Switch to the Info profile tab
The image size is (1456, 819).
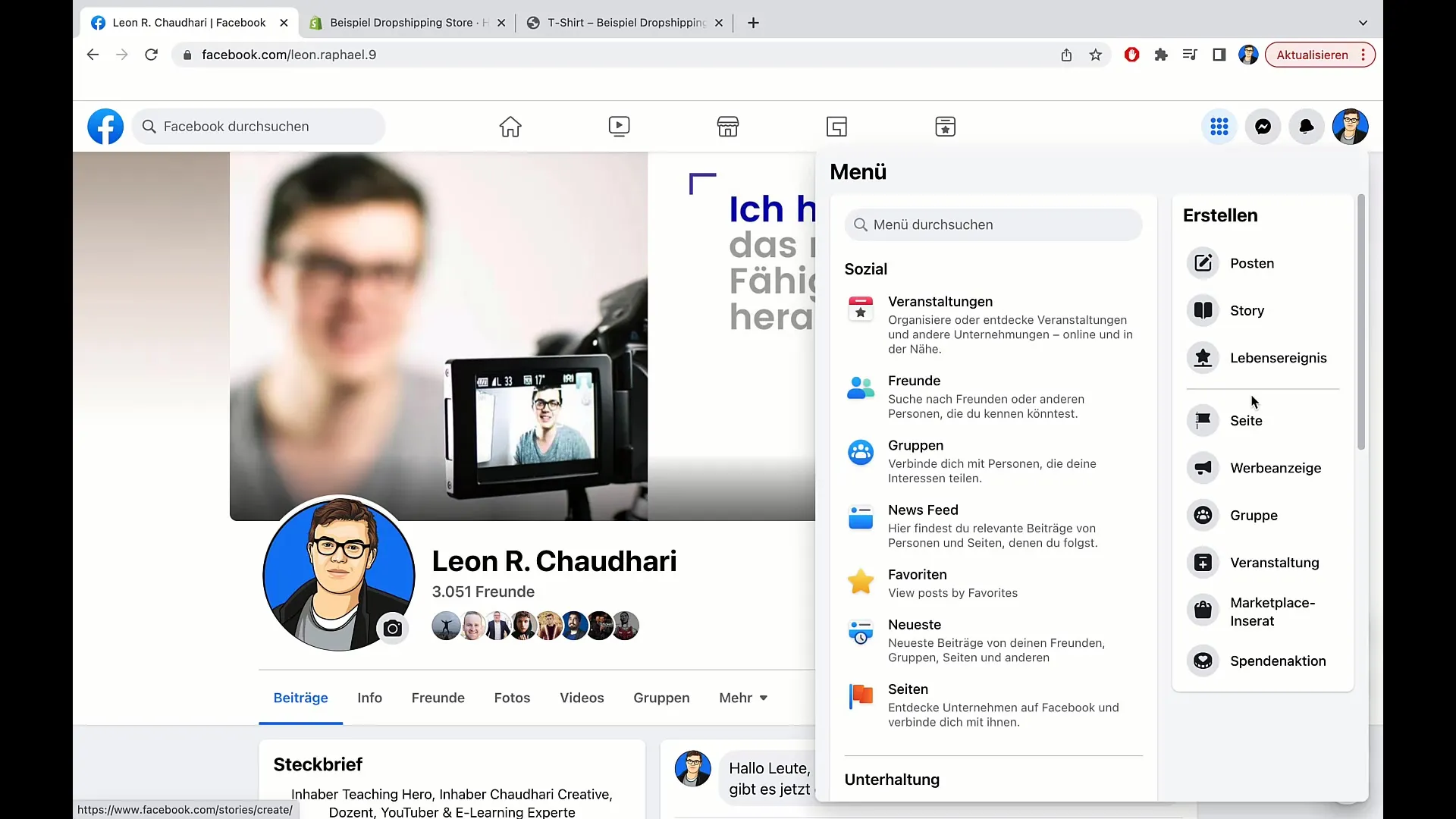point(369,698)
